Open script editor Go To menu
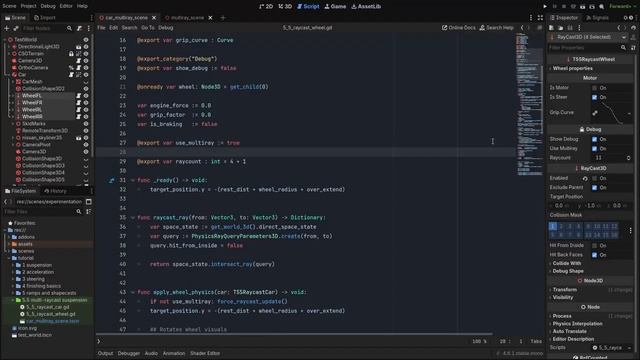This screenshot has height=360, width=640. point(148,28)
